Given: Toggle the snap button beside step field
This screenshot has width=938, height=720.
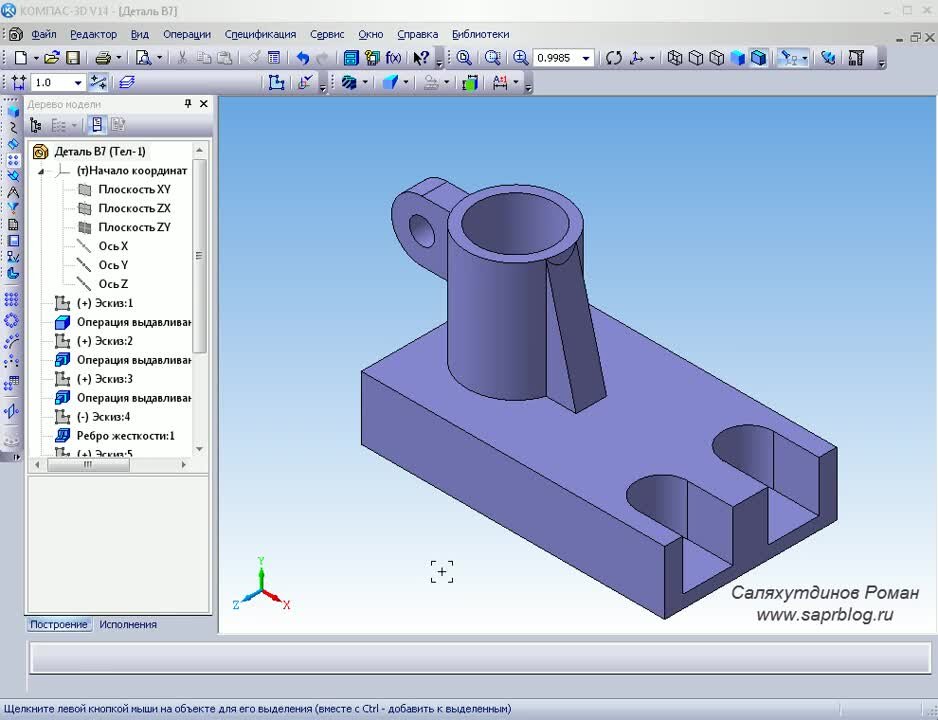Looking at the screenshot, I should tap(98, 82).
